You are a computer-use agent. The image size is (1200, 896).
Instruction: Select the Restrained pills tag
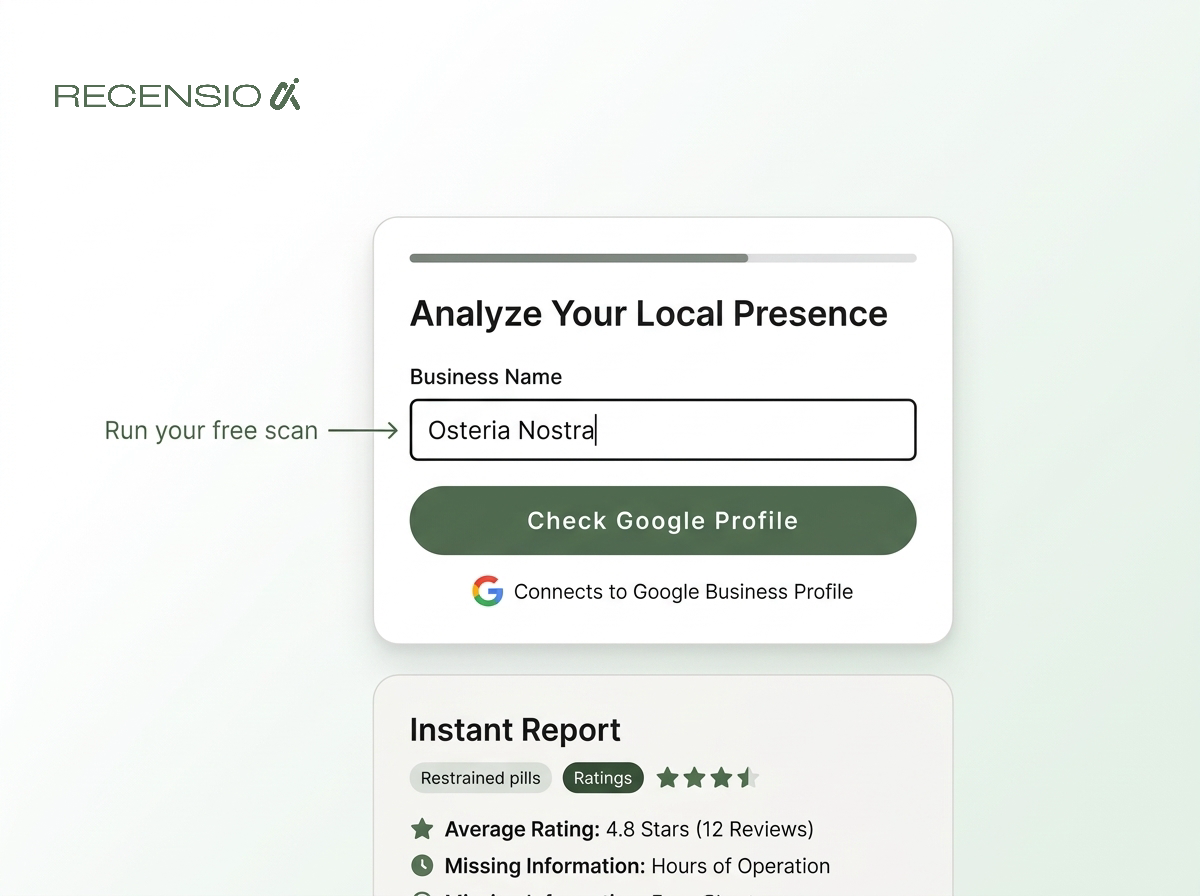[480, 778]
